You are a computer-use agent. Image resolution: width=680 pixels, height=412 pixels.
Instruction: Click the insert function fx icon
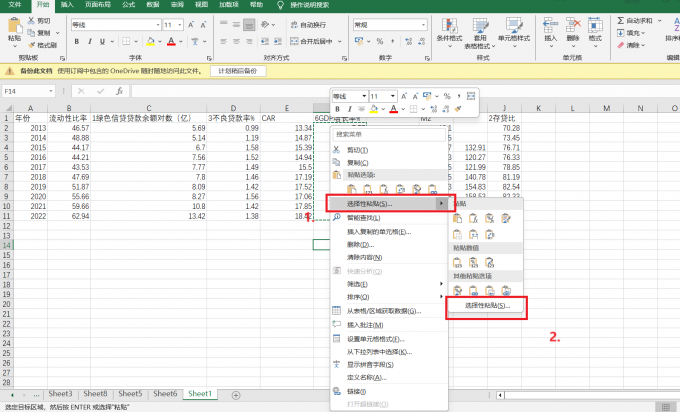click(120, 91)
